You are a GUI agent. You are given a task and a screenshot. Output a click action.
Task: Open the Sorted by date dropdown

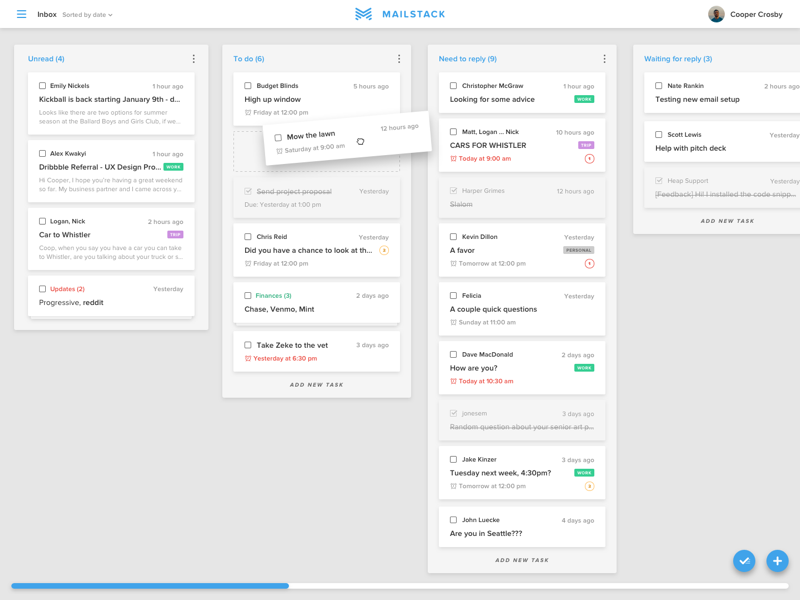click(x=88, y=15)
